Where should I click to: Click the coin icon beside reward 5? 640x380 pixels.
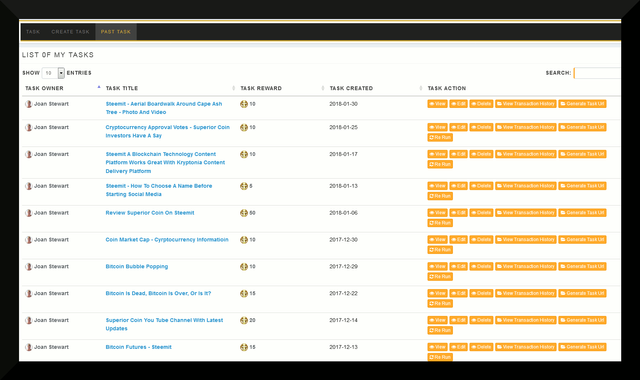[244, 186]
